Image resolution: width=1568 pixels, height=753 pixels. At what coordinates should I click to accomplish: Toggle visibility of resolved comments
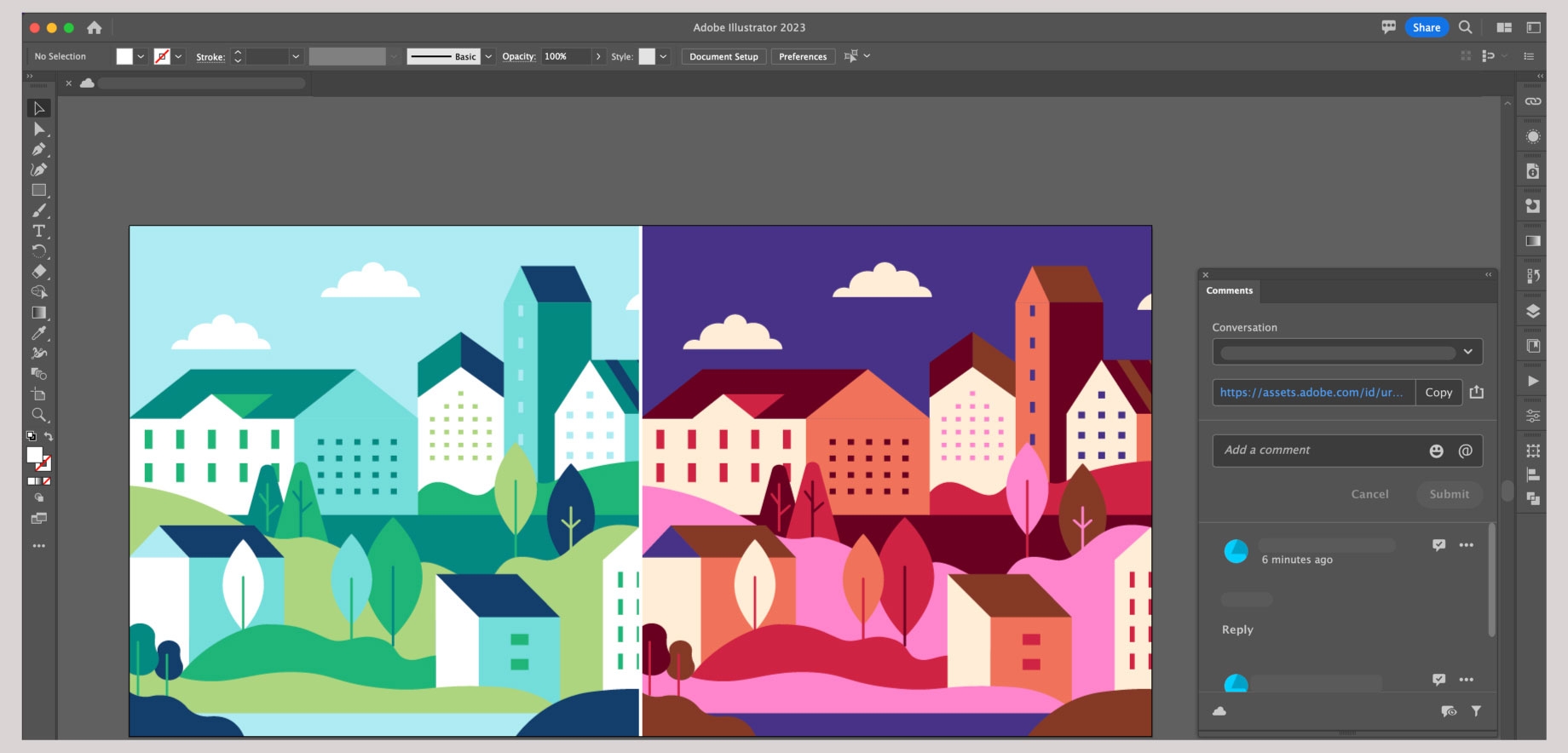pos(1448,711)
